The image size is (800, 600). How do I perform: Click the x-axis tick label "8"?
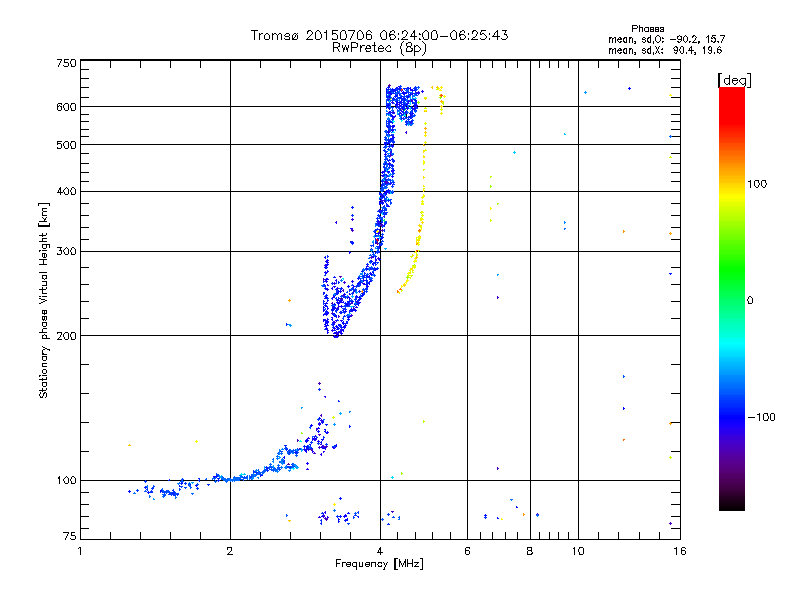(x=530, y=551)
